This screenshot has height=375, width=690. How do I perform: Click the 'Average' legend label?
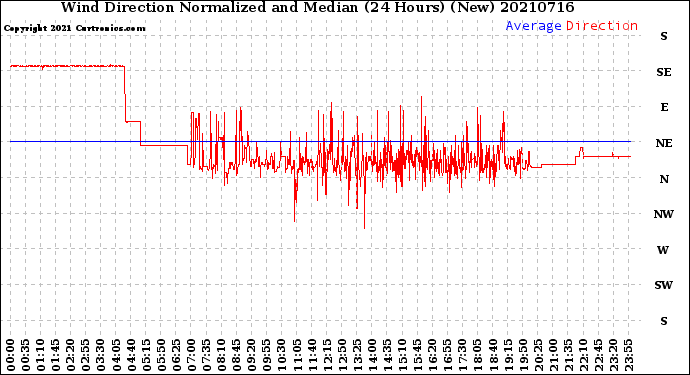(533, 26)
